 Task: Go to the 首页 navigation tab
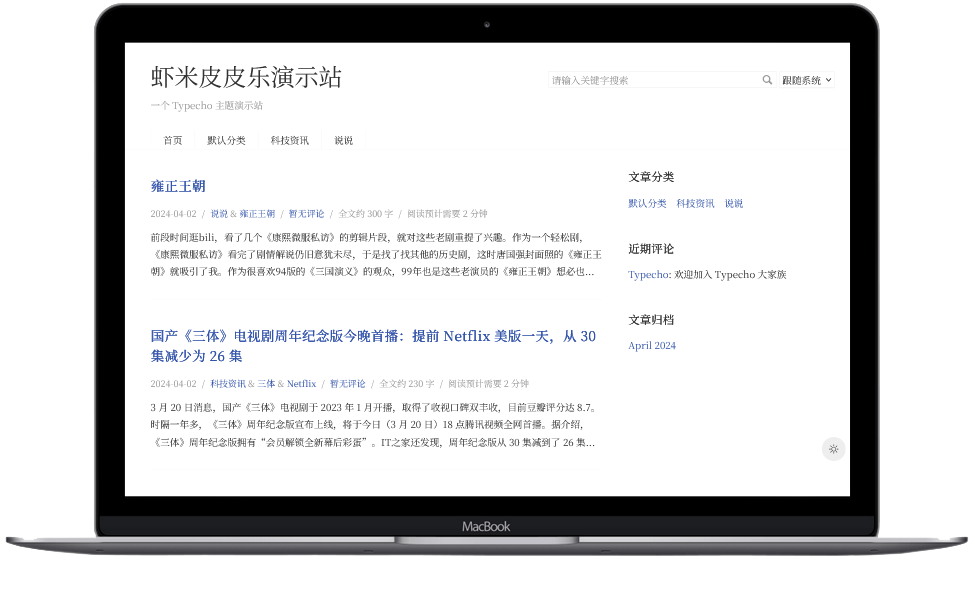[x=172, y=140]
